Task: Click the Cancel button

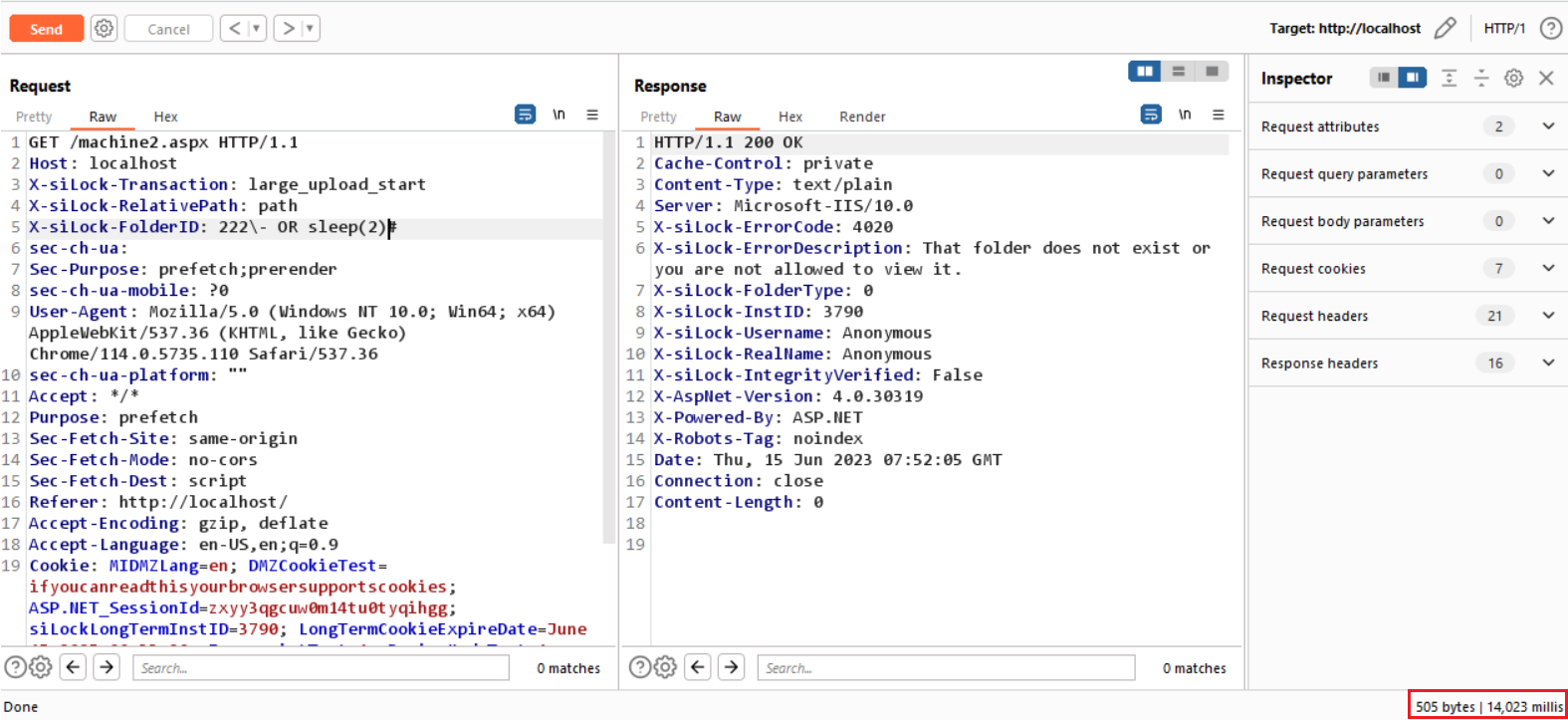Action: [x=168, y=29]
